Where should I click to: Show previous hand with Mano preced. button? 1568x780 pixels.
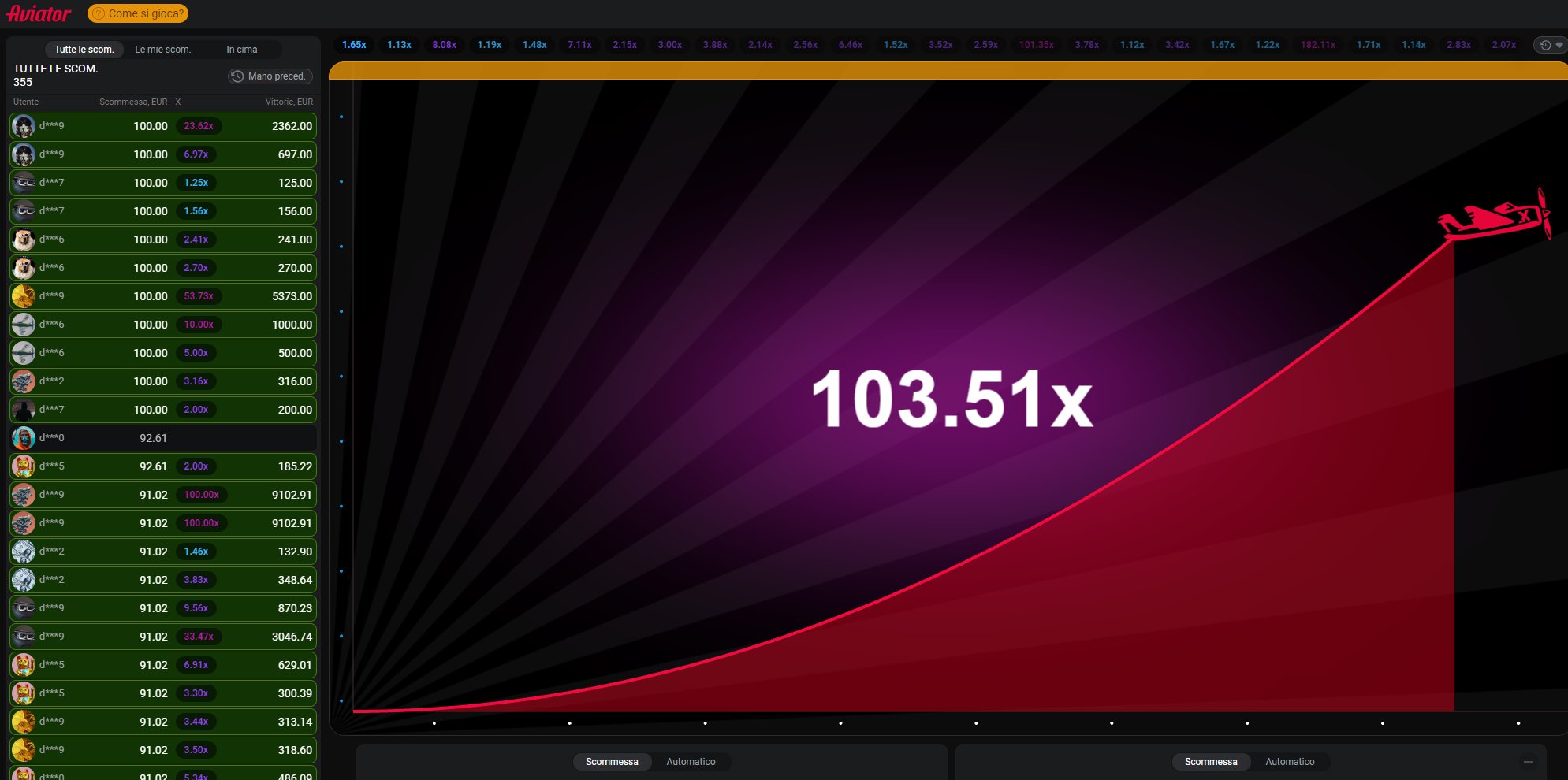[x=270, y=76]
